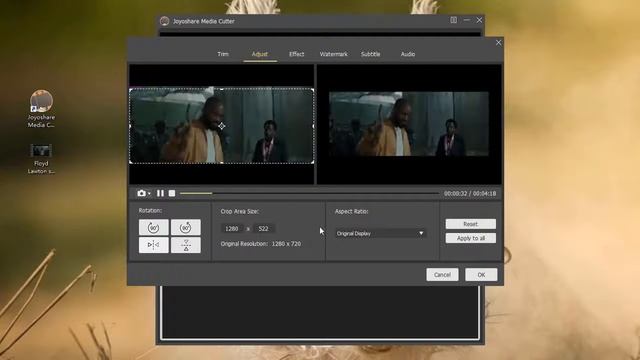
Task: Select the Adjust tab
Action: pos(260,54)
